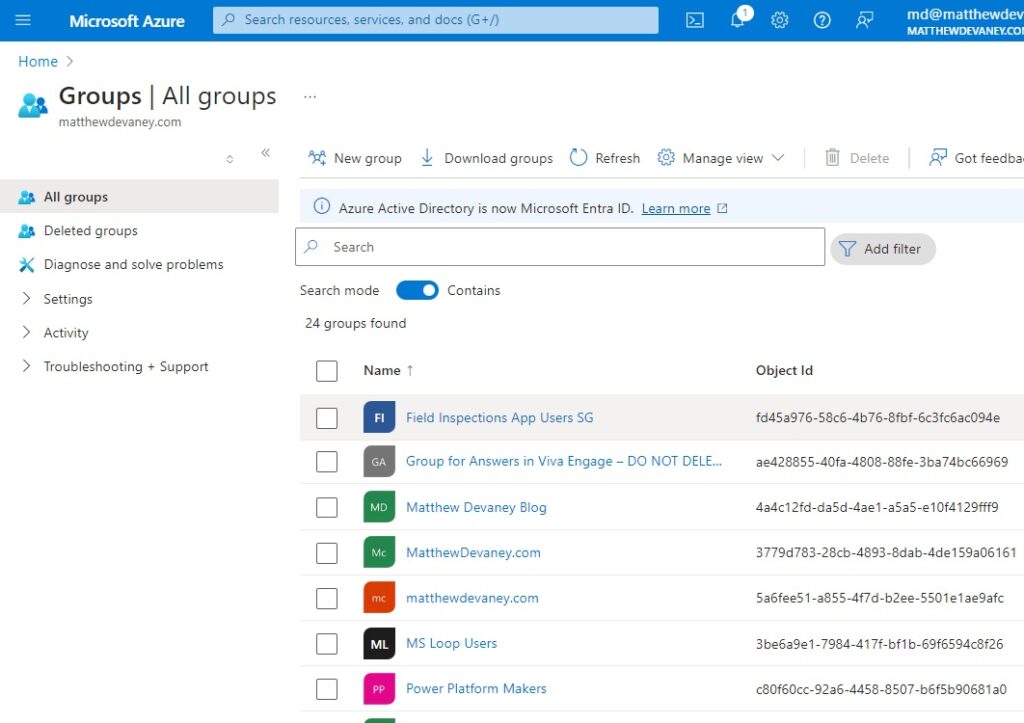The height and width of the screenshot is (723, 1024).
Task: Check the box beside matthewdevaney.com with orange avatar
Action: tap(327, 598)
